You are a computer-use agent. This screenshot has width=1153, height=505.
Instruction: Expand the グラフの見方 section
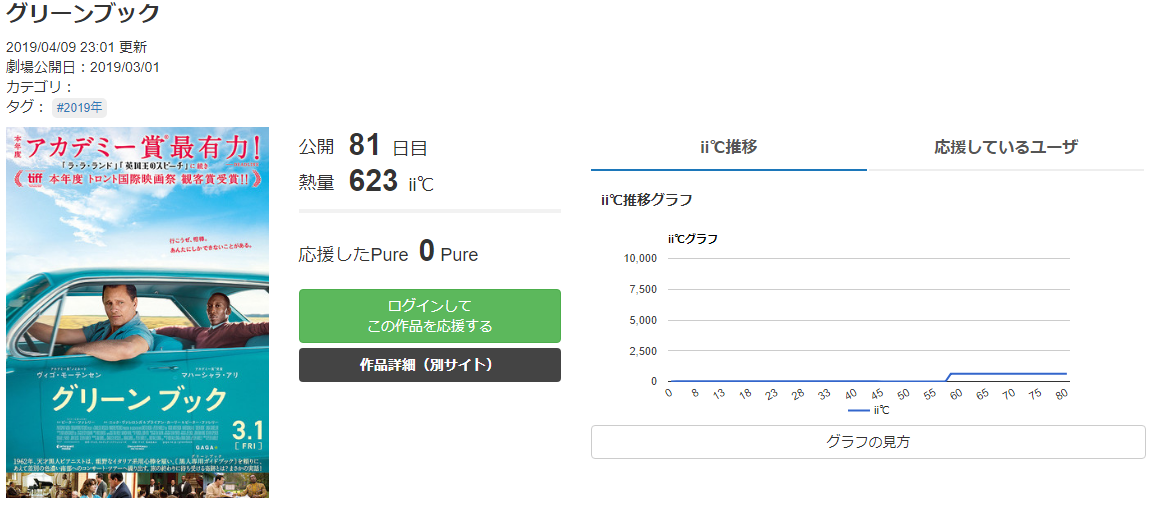(867, 442)
